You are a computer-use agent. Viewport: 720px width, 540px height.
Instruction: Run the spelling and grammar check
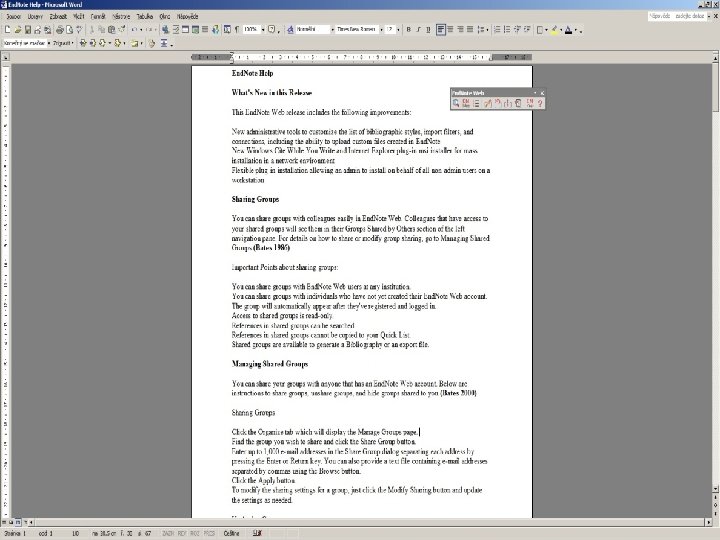[79, 30]
